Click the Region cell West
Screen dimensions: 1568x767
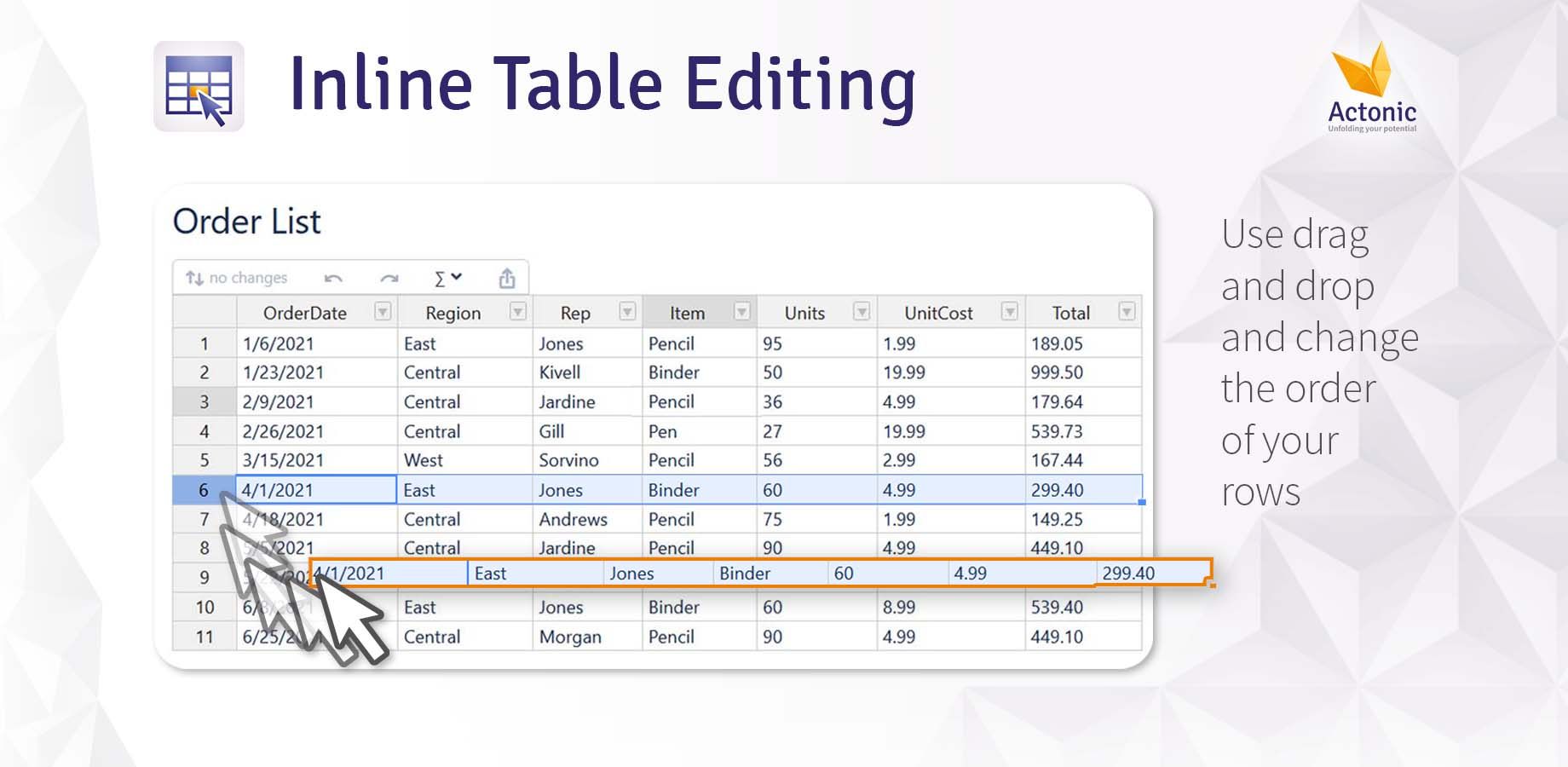pos(464,460)
